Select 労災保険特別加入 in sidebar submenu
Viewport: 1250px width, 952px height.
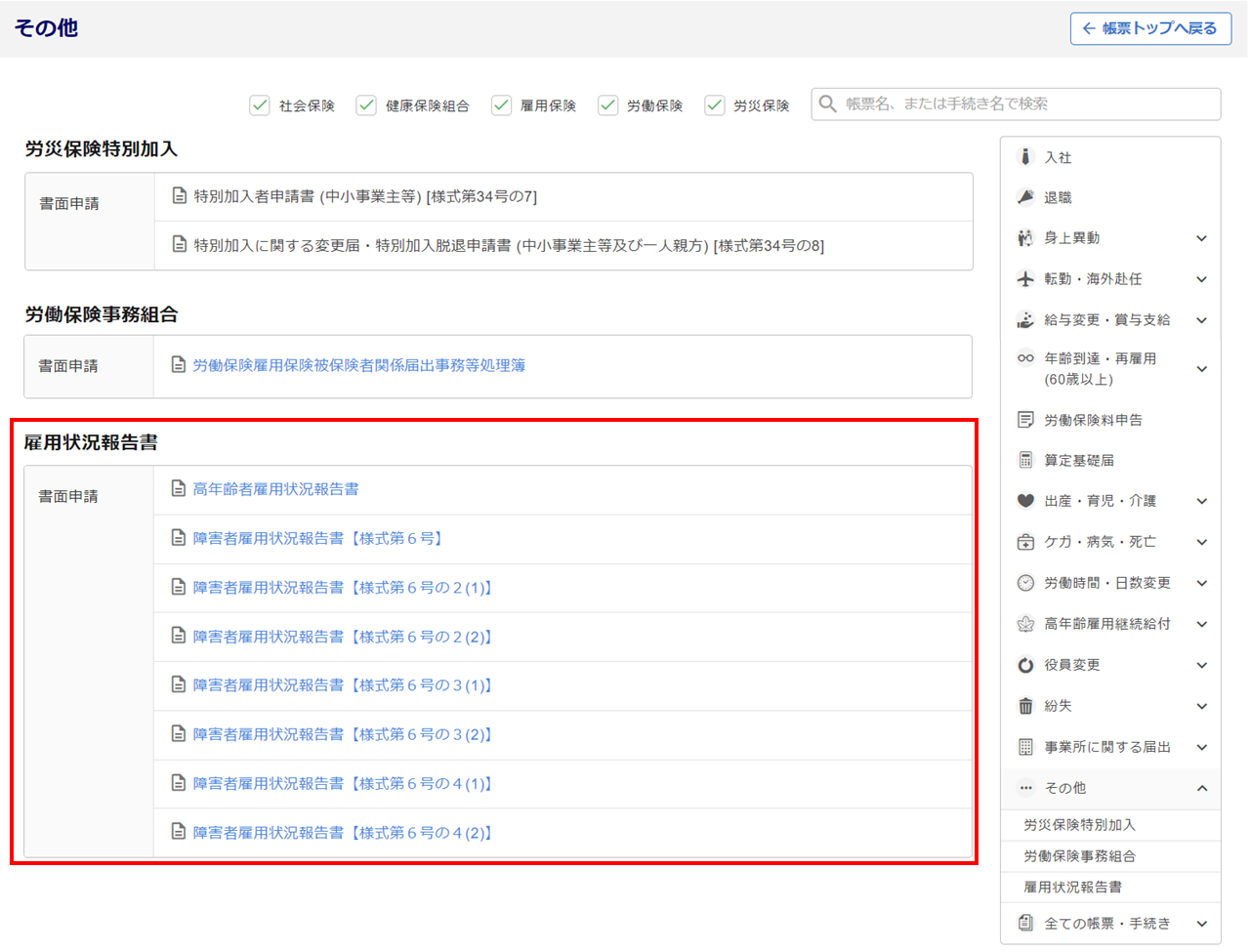(x=1079, y=825)
